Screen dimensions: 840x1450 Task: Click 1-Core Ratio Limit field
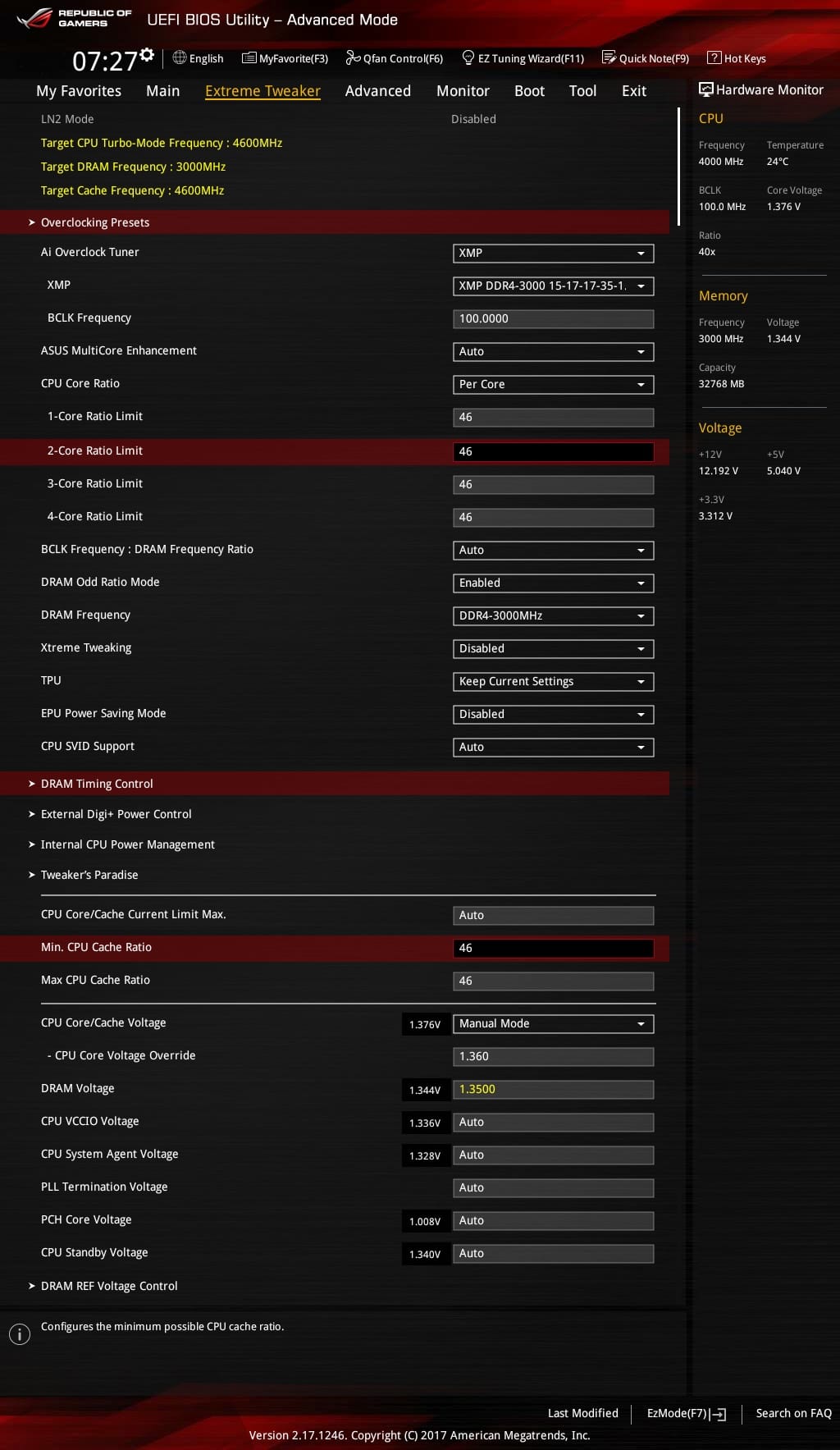click(554, 417)
